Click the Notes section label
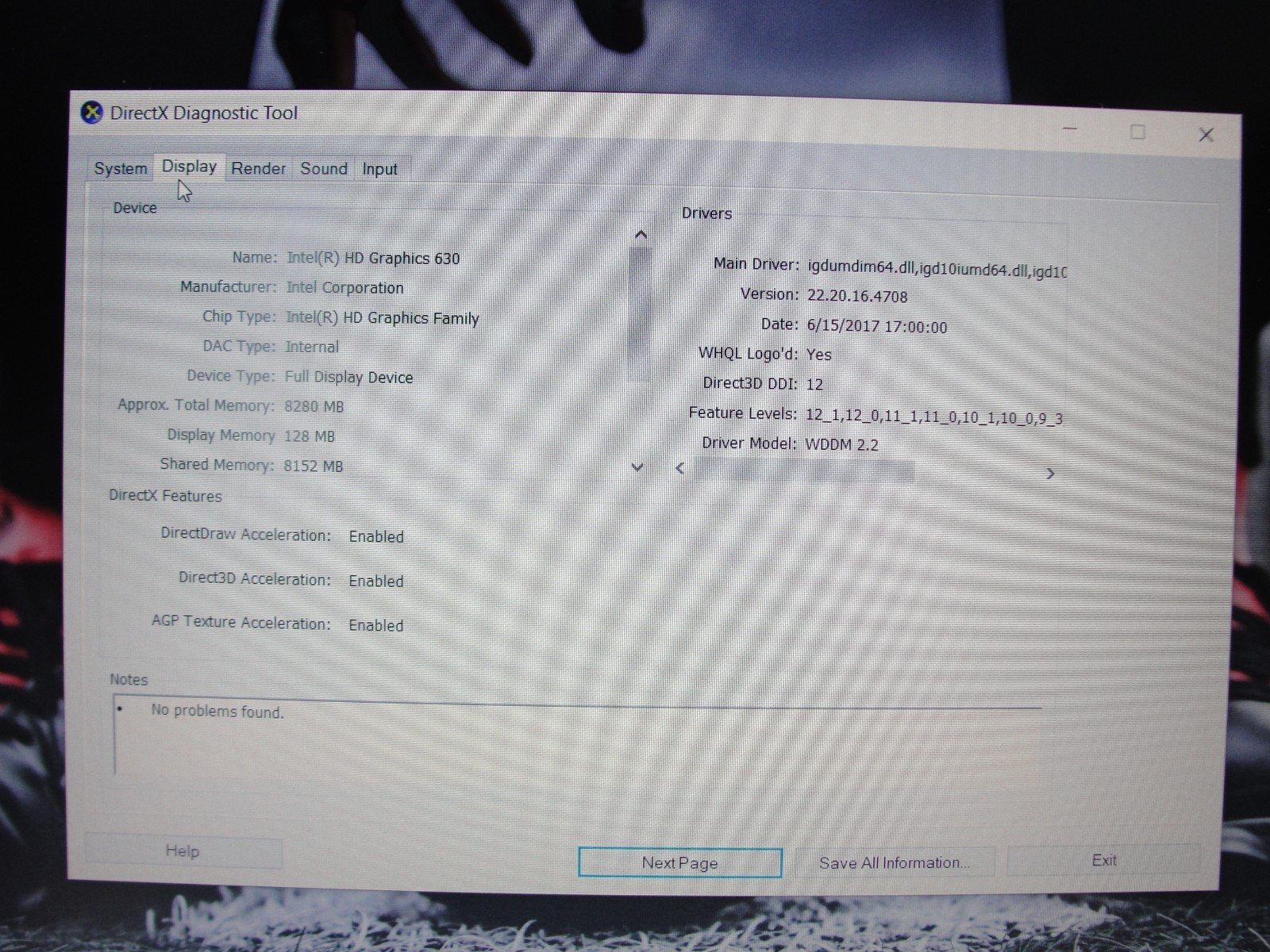The width and height of the screenshot is (1270, 952). 129,680
